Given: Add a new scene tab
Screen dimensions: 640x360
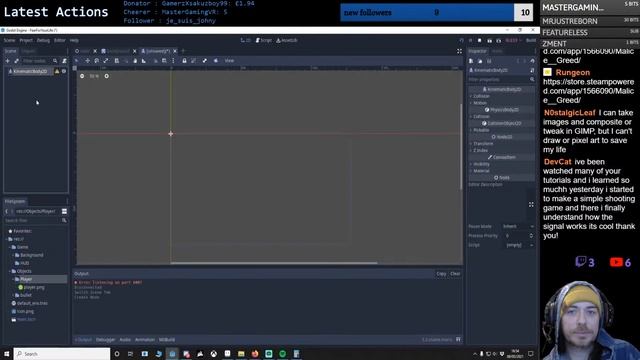Looking at the screenshot, I should 183,51.
